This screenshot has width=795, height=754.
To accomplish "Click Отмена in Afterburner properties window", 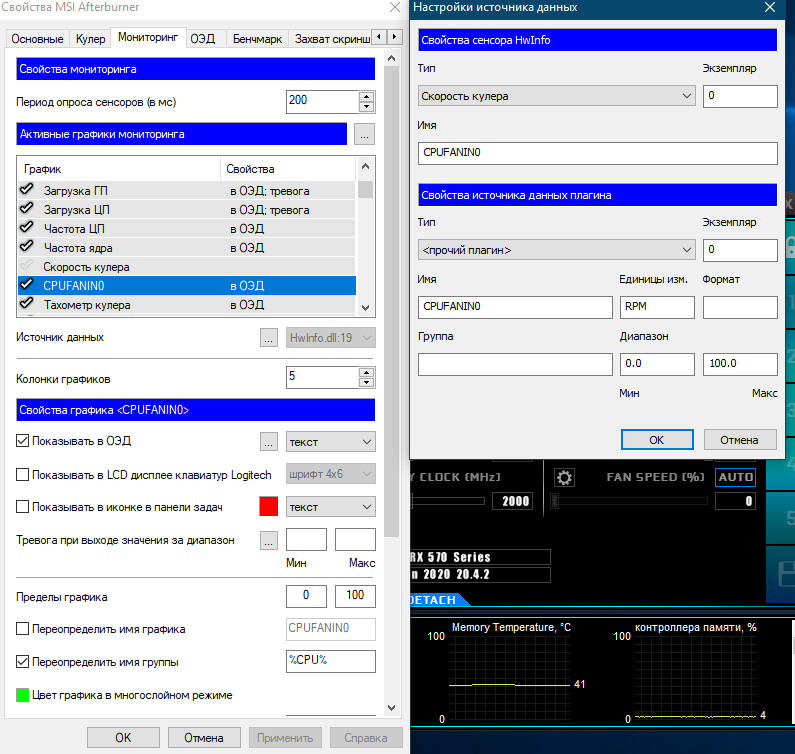I will click(204, 738).
